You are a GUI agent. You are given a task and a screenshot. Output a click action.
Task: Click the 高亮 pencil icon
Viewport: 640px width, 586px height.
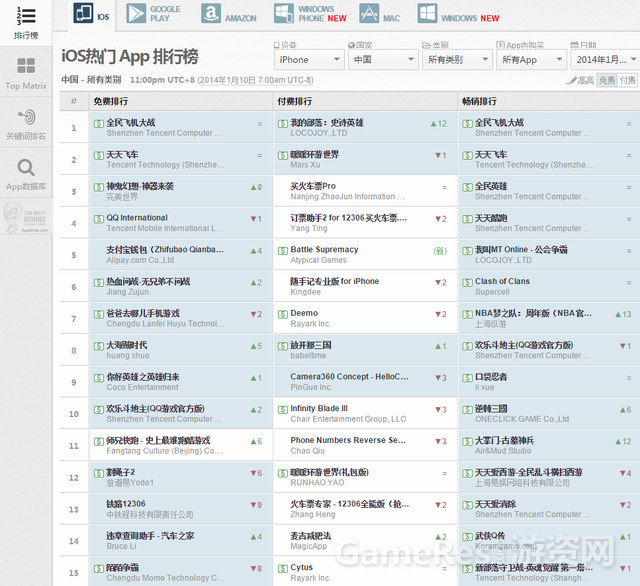coord(571,80)
